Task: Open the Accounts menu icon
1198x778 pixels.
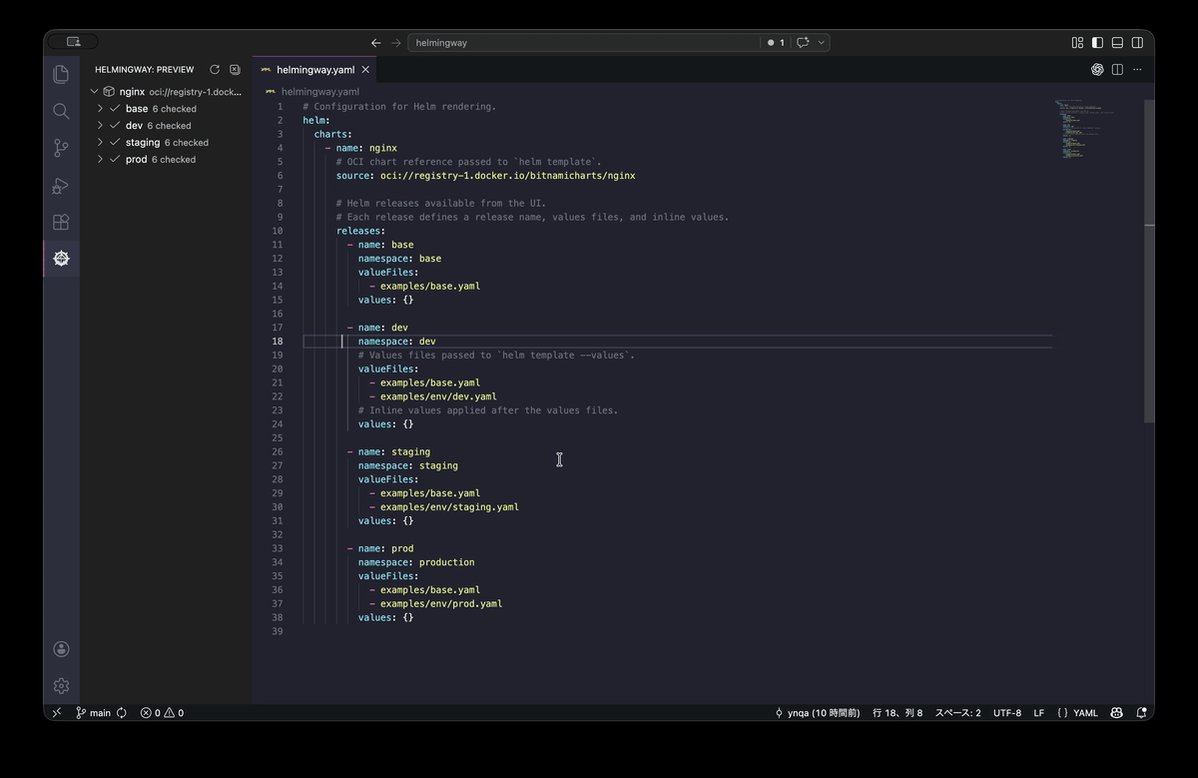Action: (61, 649)
